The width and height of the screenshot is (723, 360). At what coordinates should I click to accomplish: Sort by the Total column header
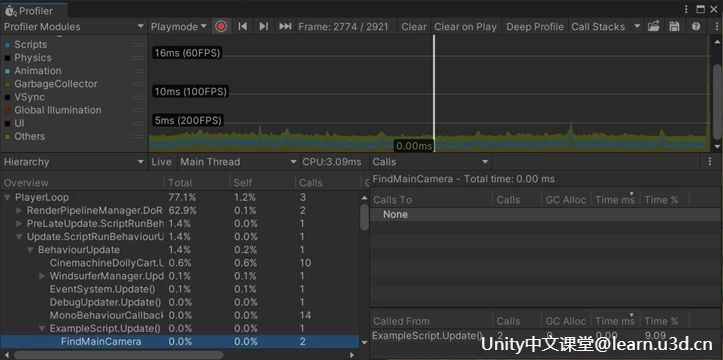[x=197, y=183]
